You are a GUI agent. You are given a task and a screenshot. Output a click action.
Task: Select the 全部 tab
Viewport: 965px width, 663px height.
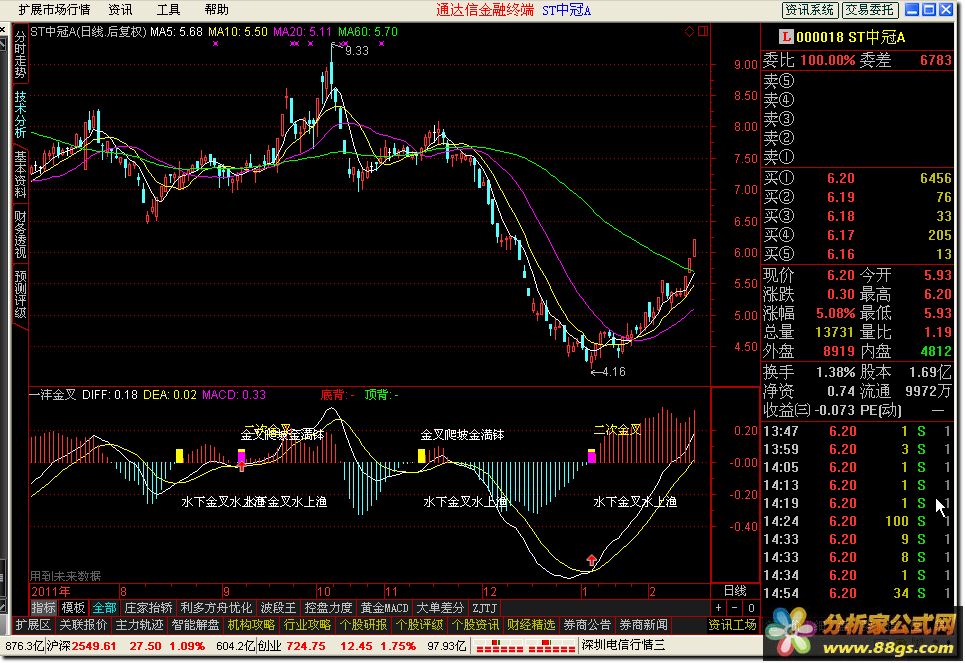coord(104,608)
